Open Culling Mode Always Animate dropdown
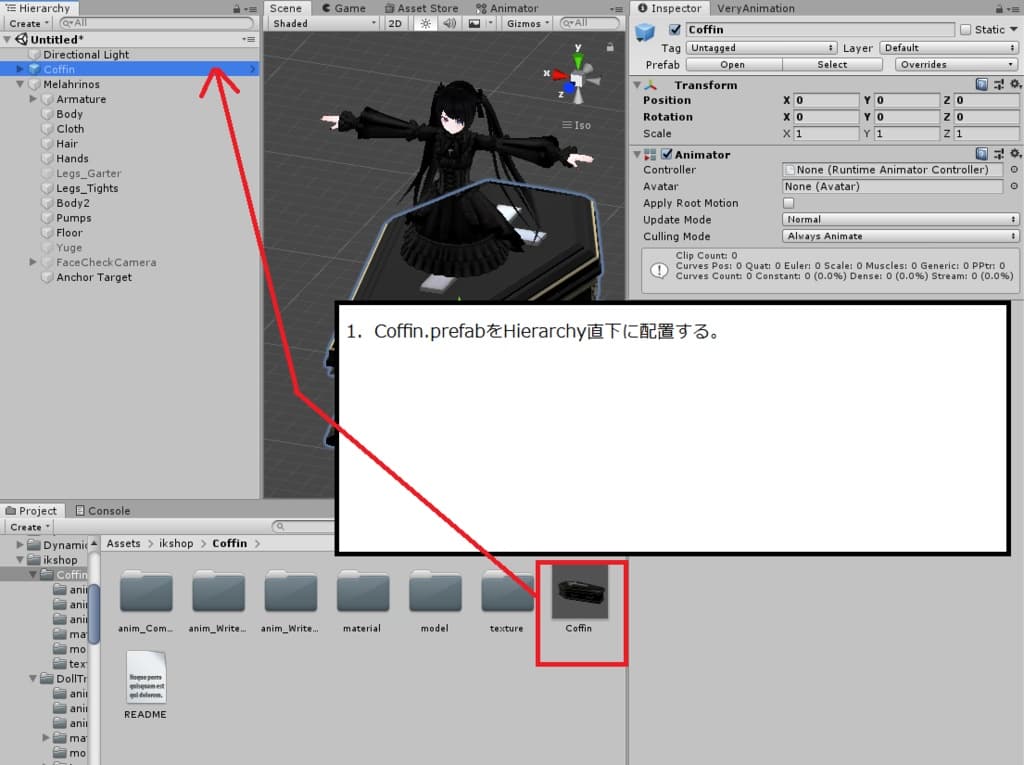Screen dimensions: 1024x765 (901, 236)
